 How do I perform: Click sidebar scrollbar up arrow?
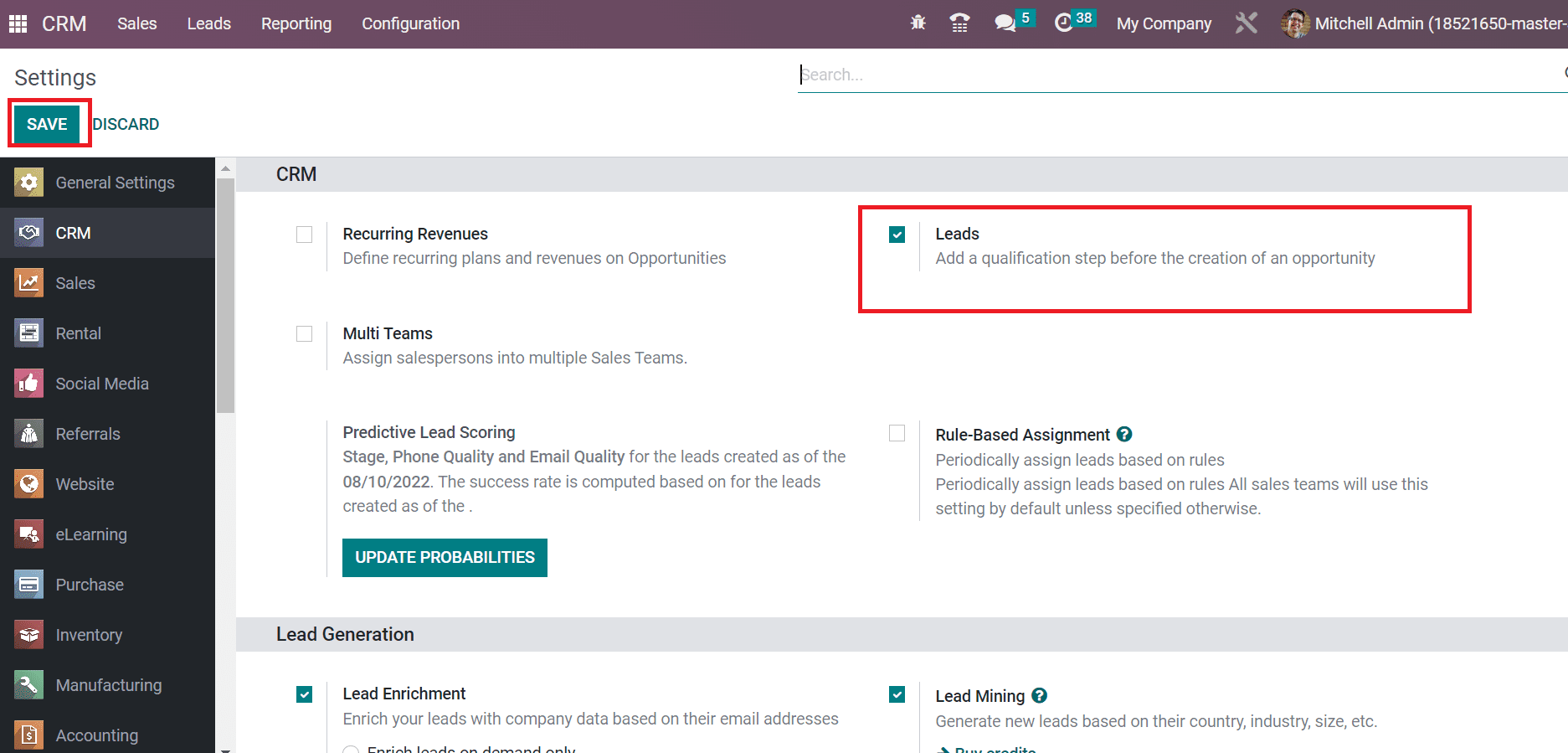tap(225, 168)
